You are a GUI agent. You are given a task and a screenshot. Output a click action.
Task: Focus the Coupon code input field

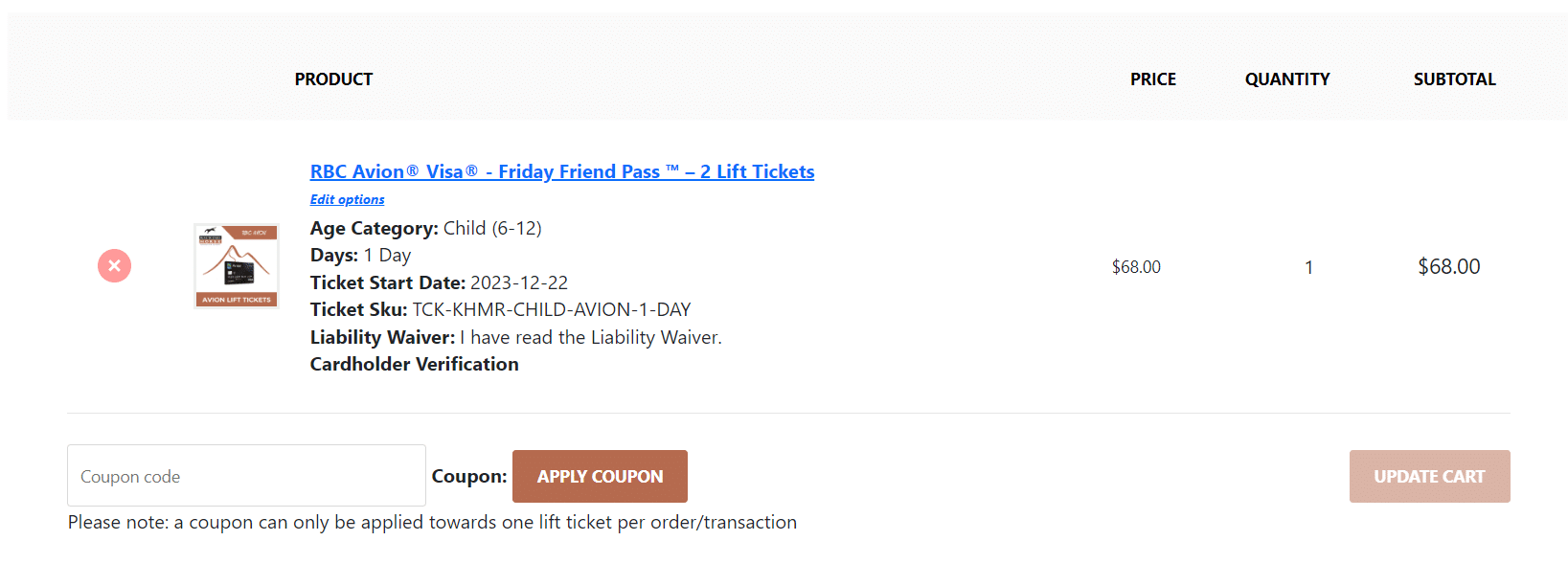coord(246,476)
